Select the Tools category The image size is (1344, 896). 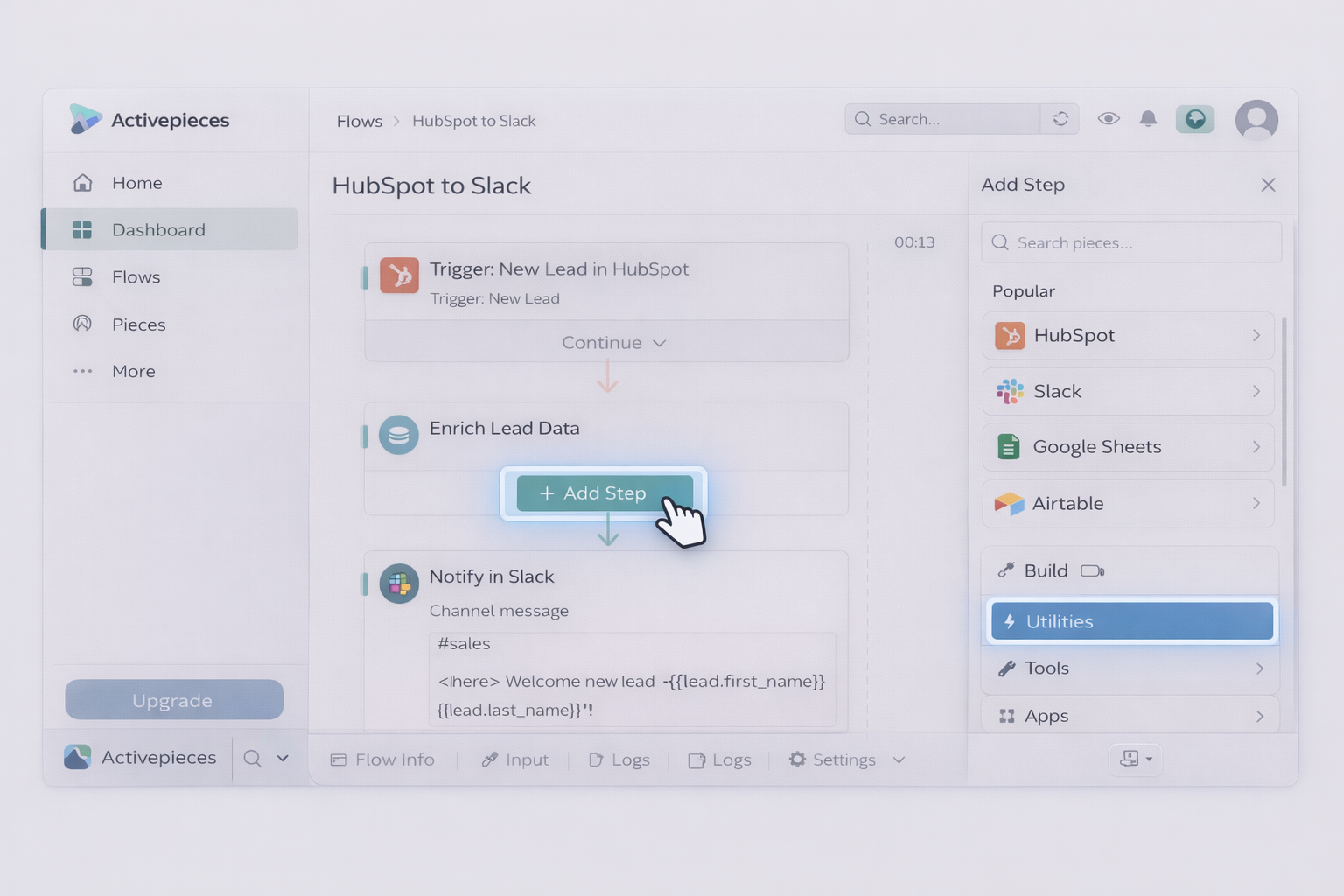click(x=1130, y=668)
